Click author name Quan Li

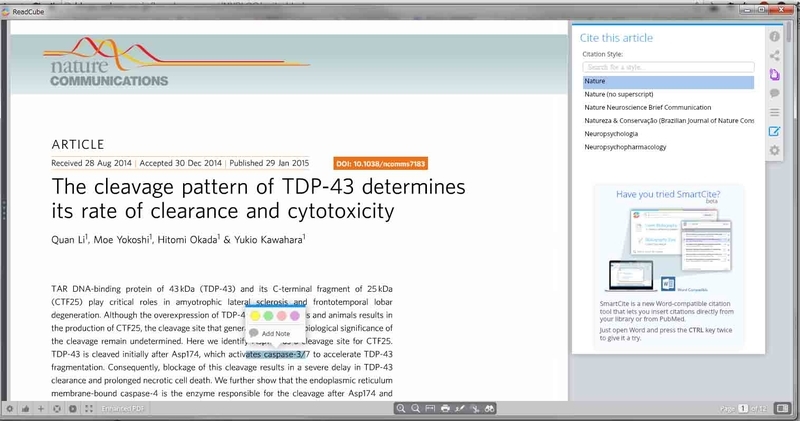click(x=68, y=240)
